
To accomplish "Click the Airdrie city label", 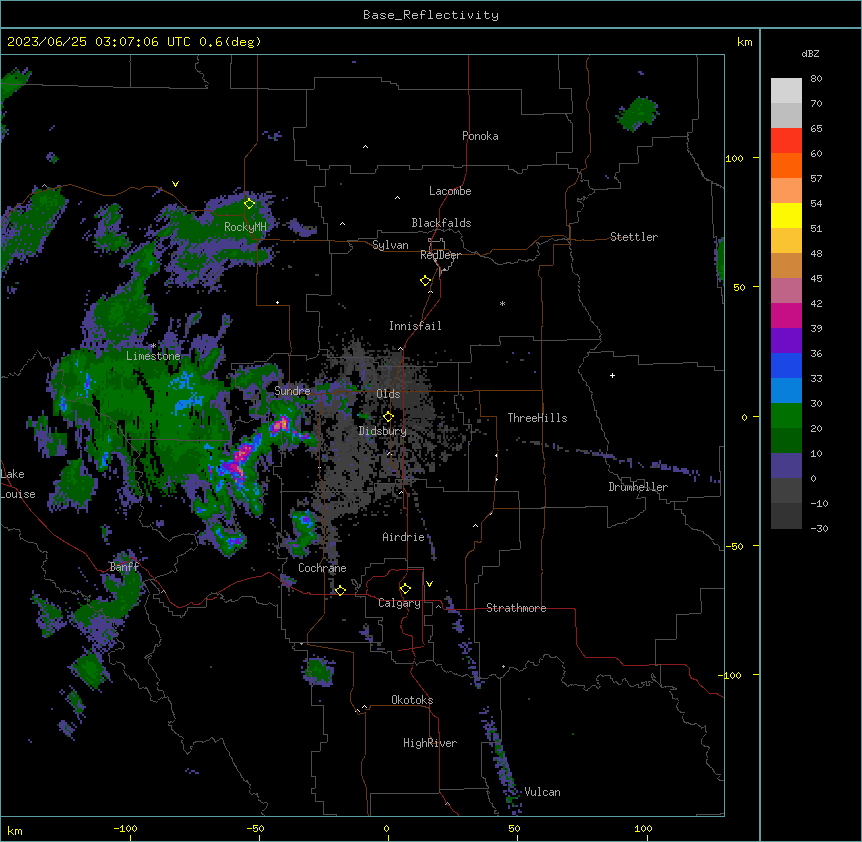I will click(x=403, y=537).
